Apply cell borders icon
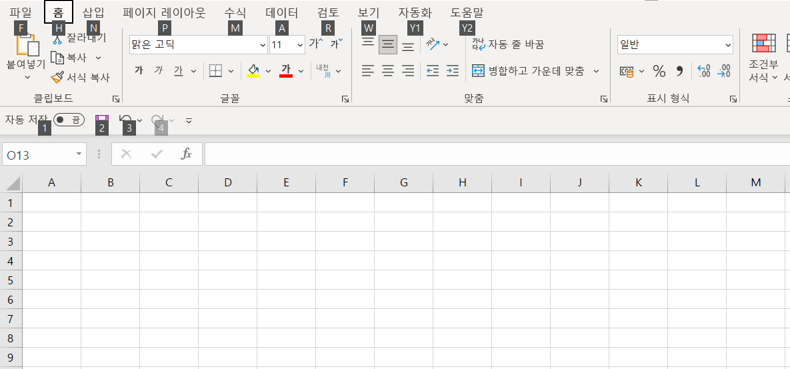 (216, 71)
